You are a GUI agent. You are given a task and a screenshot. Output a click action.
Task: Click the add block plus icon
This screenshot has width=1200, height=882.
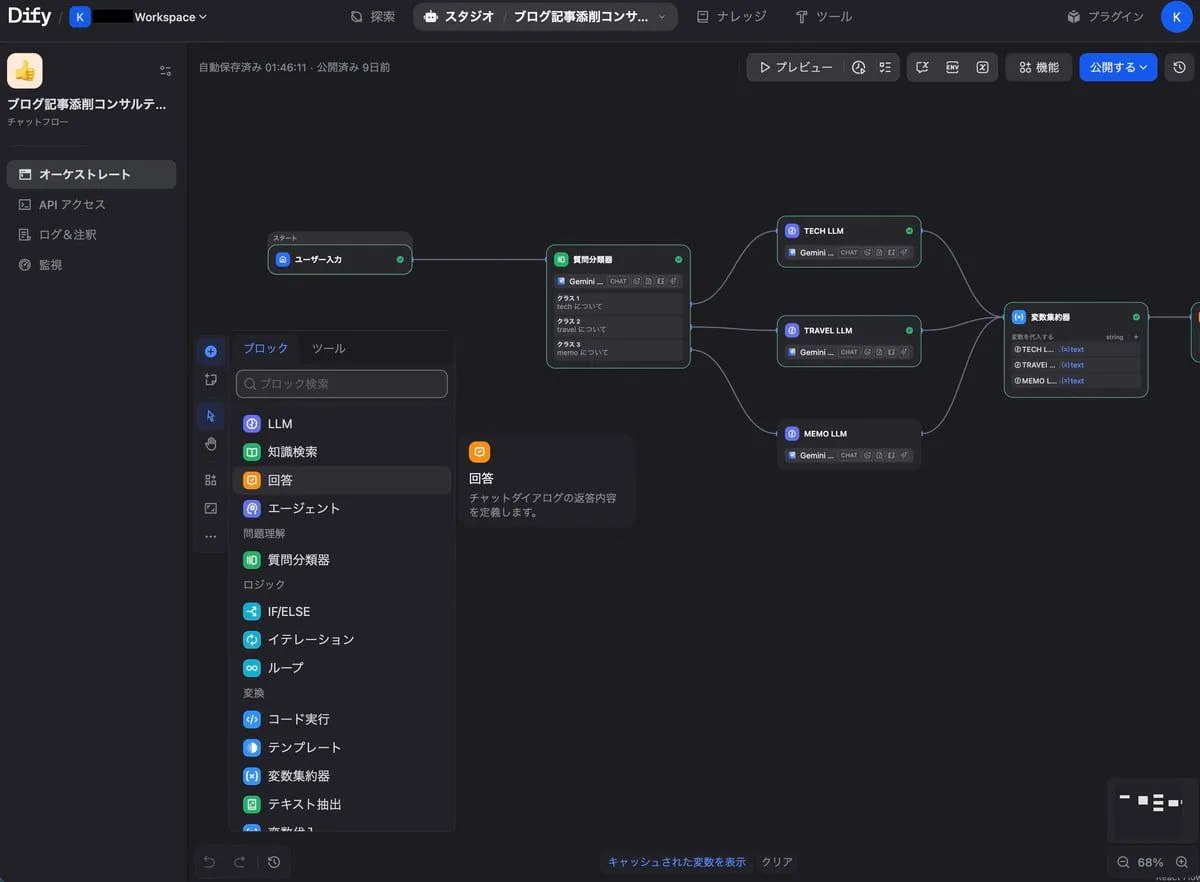pyautogui.click(x=210, y=351)
